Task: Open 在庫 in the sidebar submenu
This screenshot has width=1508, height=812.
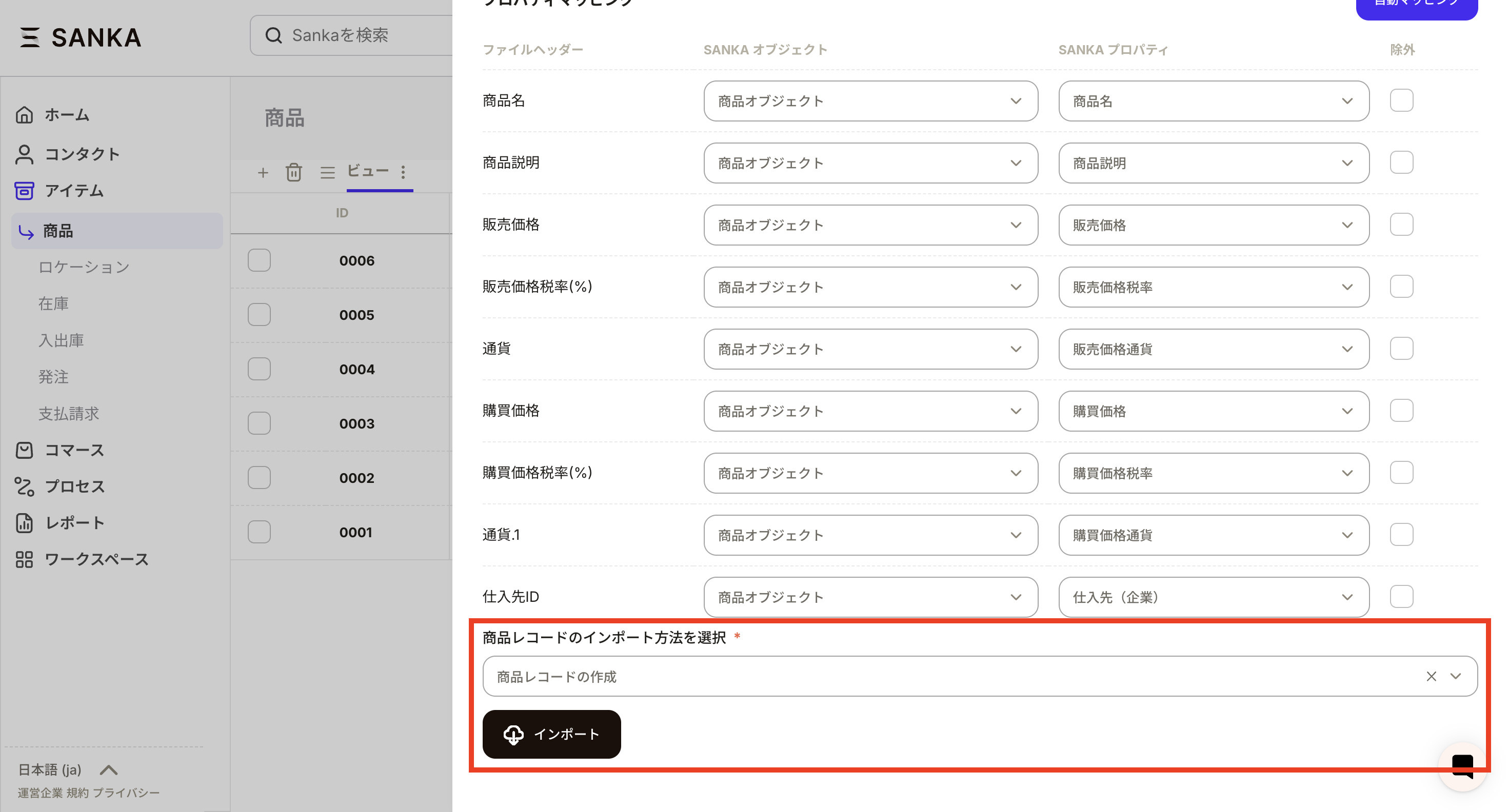Action: tap(53, 303)
